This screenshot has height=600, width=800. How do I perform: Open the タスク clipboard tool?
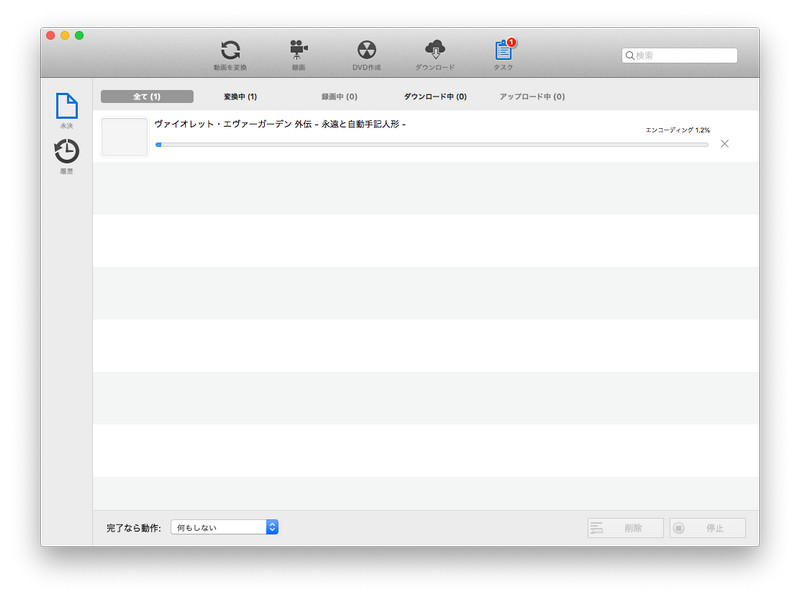tap(504, 55)
